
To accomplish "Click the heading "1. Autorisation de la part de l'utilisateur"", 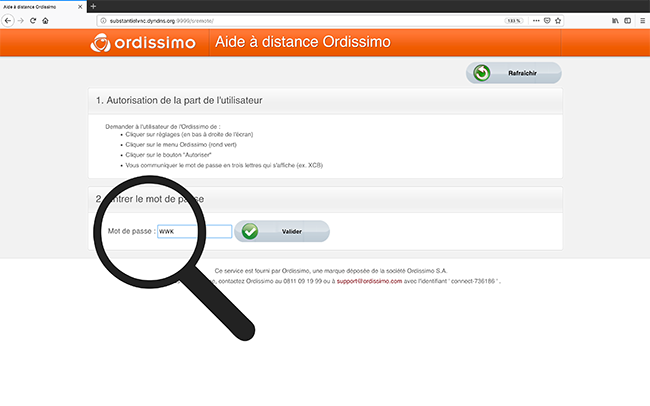I will [x=179, y=100].
